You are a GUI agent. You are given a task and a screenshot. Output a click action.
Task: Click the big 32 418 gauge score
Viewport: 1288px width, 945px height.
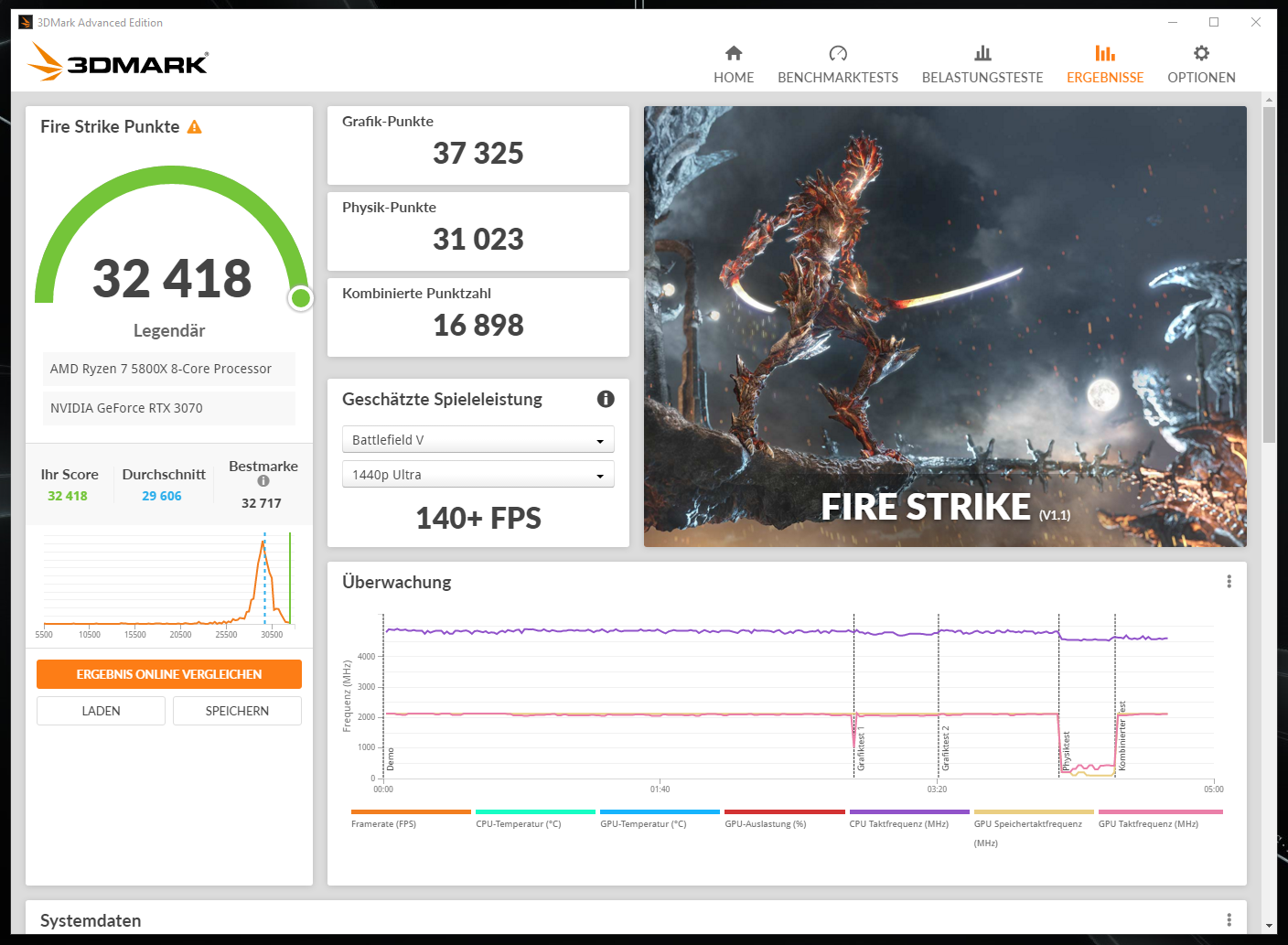(x=172, y=278)
